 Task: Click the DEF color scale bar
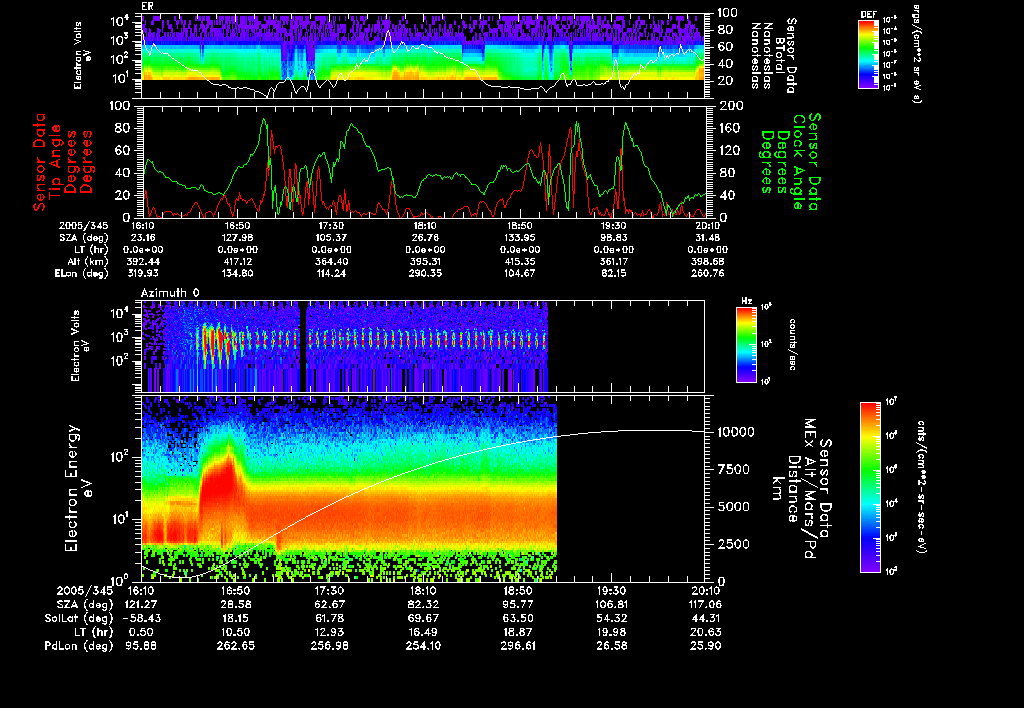(x=868, y=54)
